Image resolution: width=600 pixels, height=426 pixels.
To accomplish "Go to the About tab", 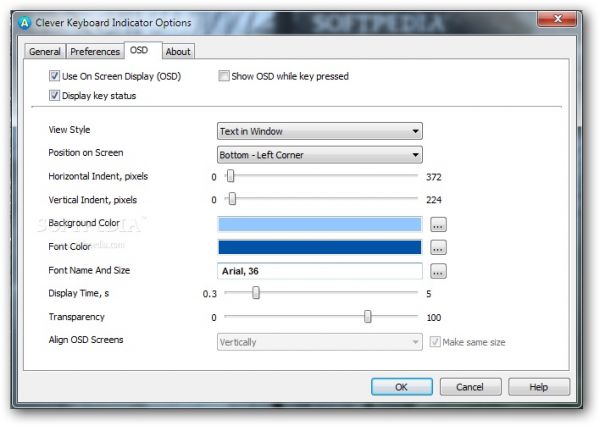I will point(178,51).
